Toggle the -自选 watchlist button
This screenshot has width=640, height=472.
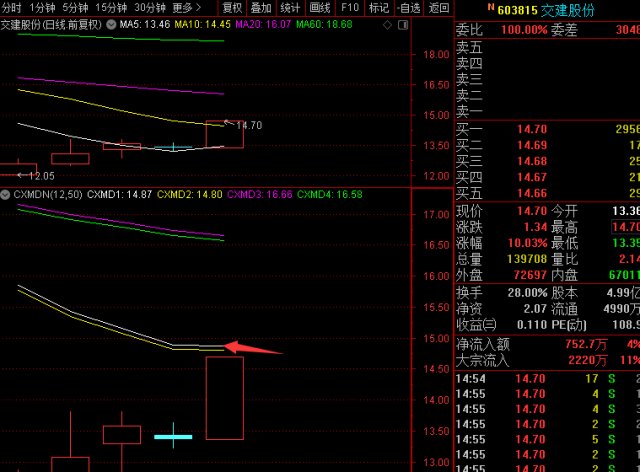click(409, 7)
